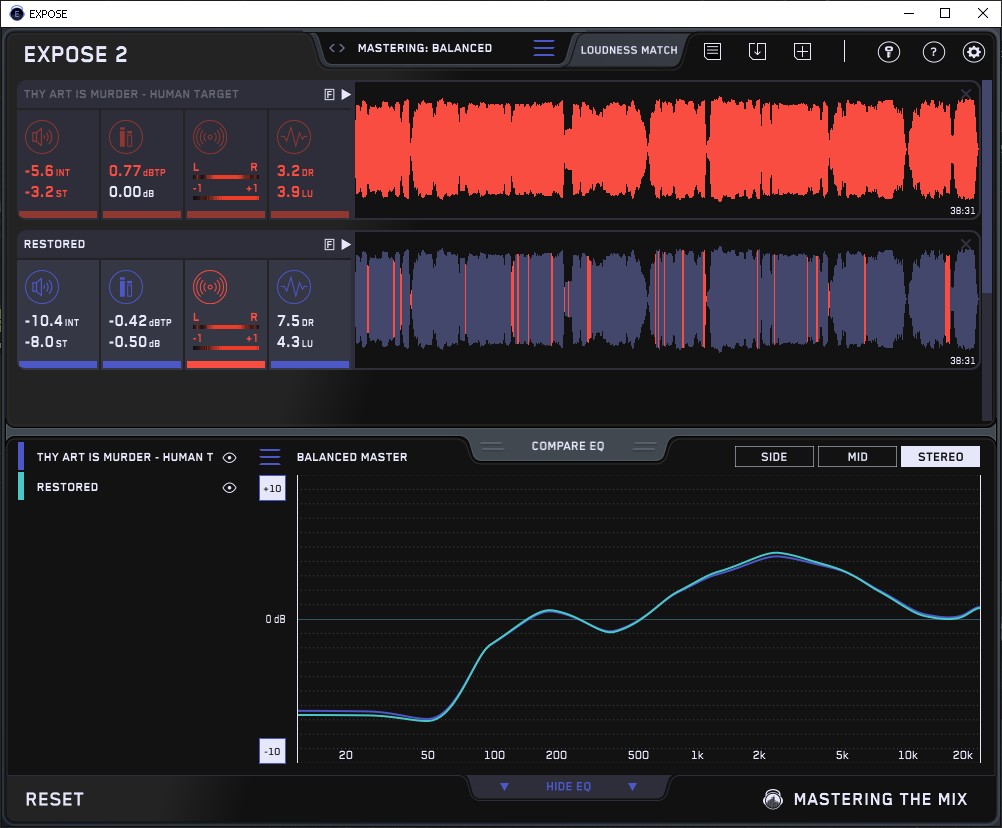1002x828 pixels.
Task: Open the settings gear icon
Action: click(973, 52)
